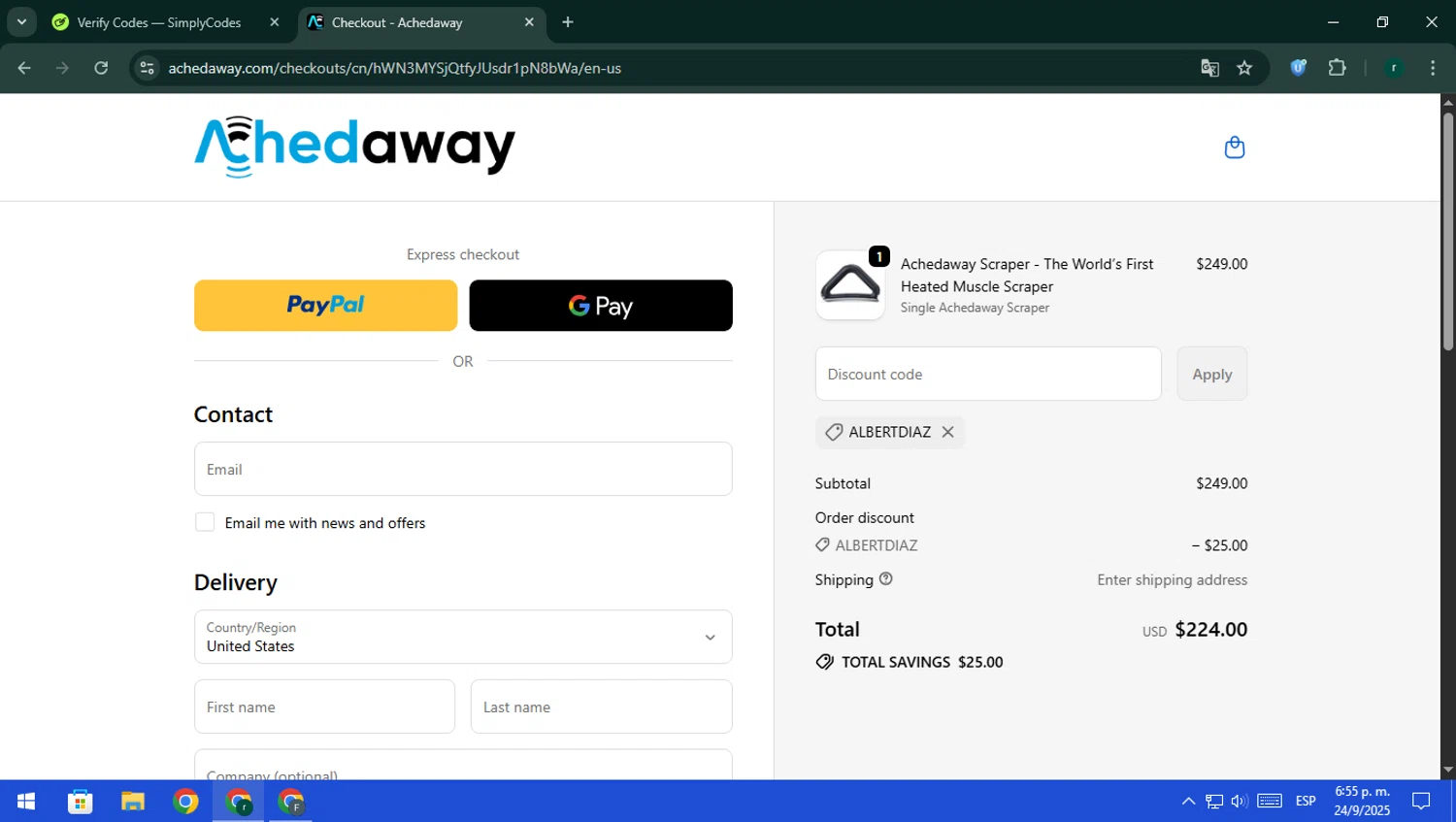Open the first Chrome taskbar icon
The image size is (1456, 822).
pyautogui.click(x=185, y=802)
